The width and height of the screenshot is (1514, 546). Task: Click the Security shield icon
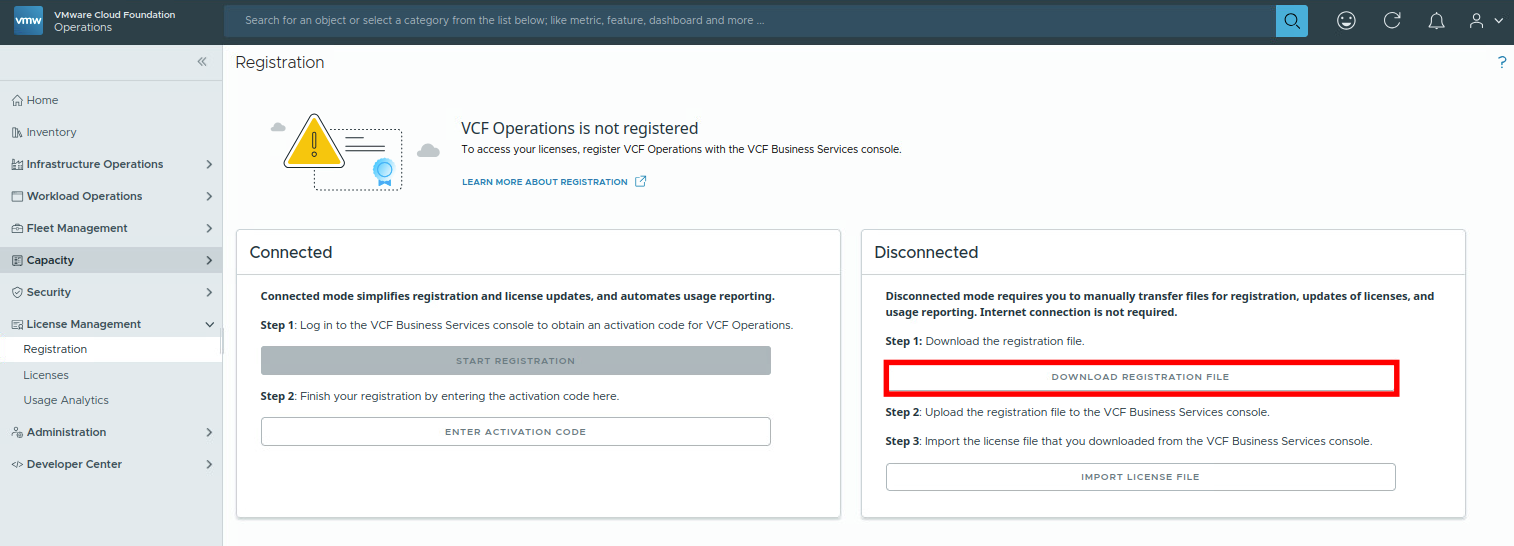(17, 292)
